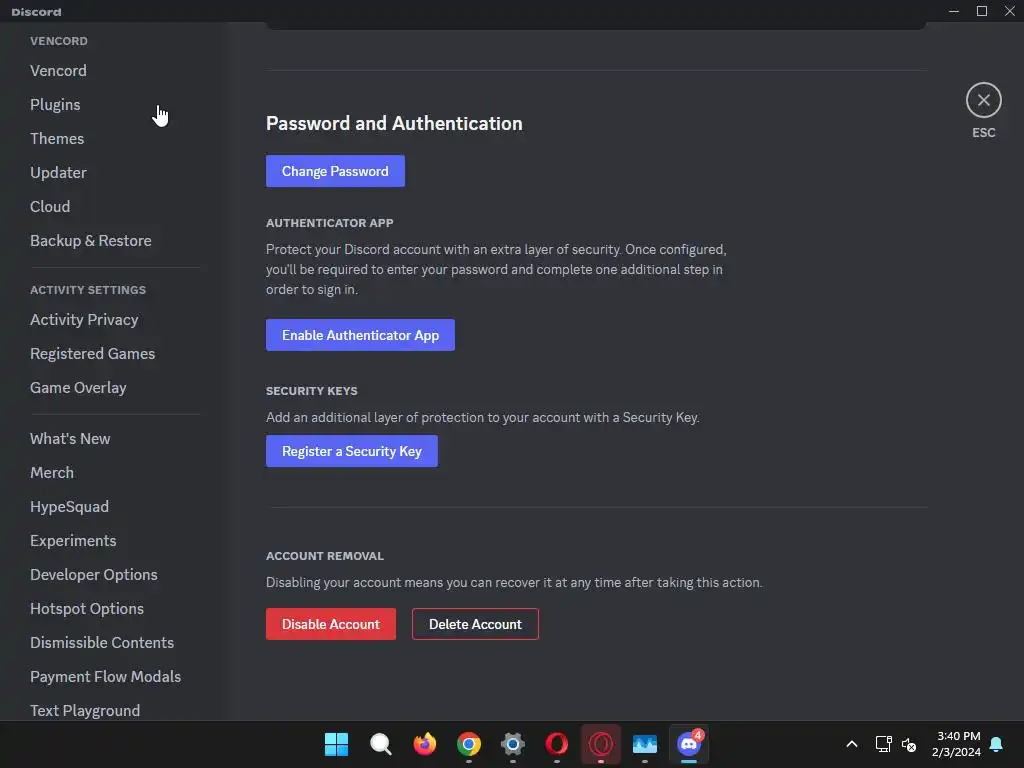Open the Opera GX taskbar icon
The image size is (1024, 768).
pos(601,744)
